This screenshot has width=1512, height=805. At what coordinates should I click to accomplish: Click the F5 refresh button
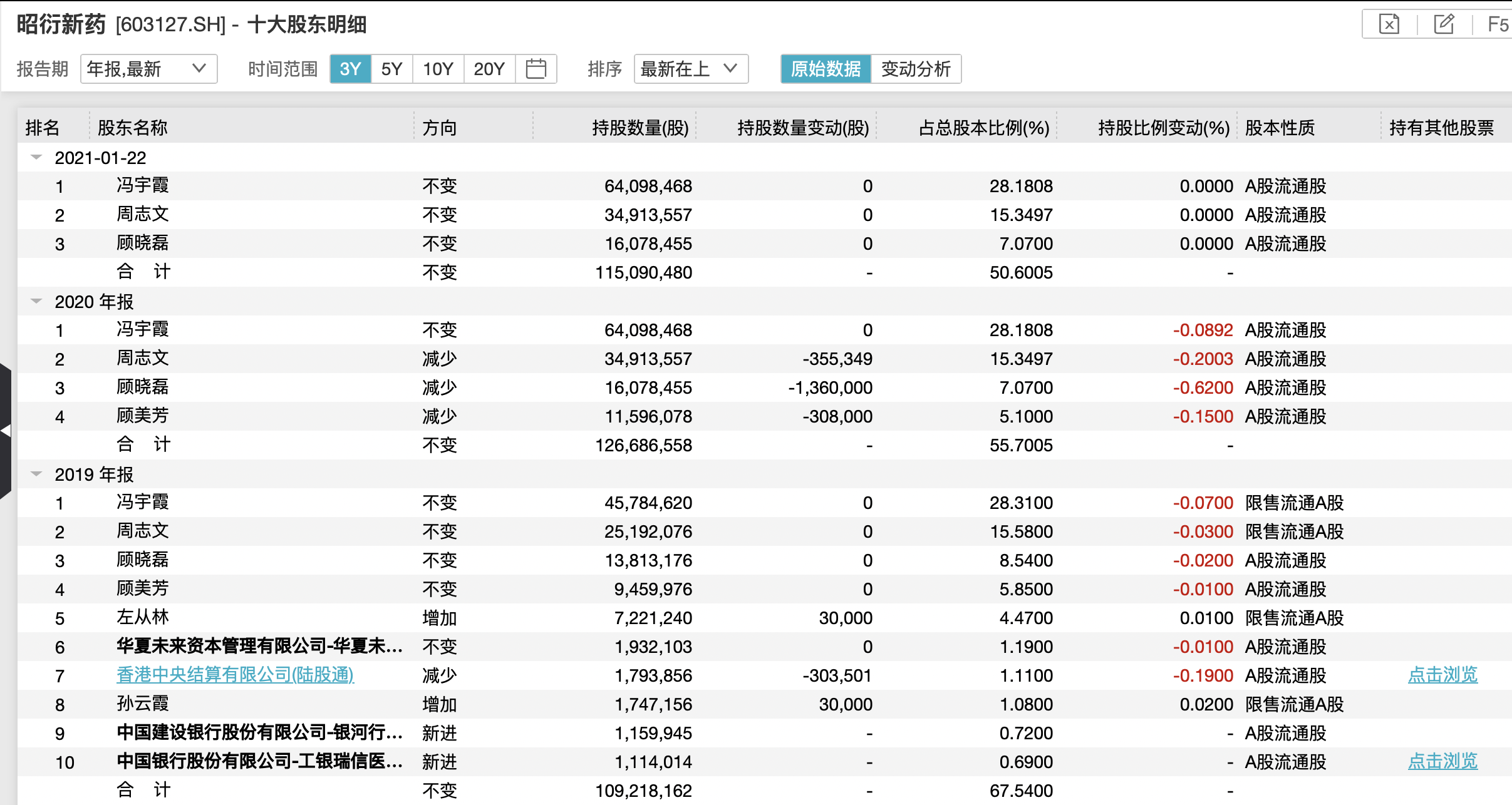1498,24
